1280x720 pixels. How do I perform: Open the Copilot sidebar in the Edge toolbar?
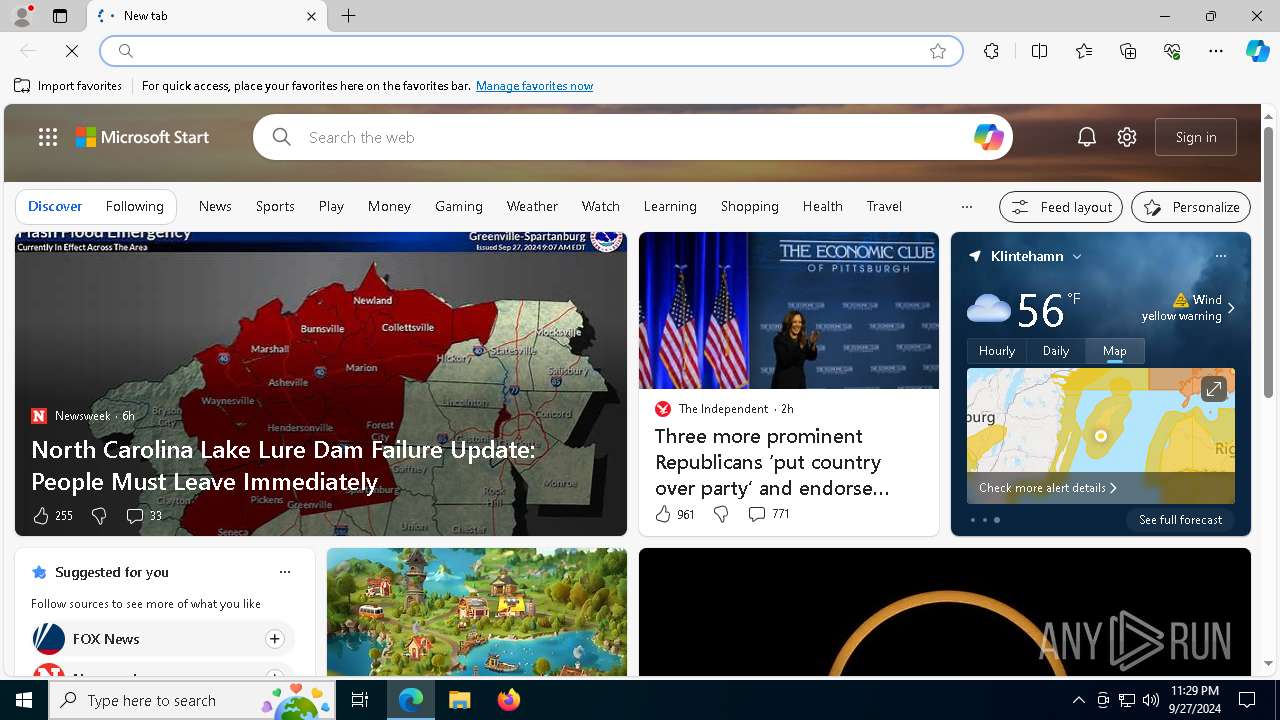(x=1257, y=51)
